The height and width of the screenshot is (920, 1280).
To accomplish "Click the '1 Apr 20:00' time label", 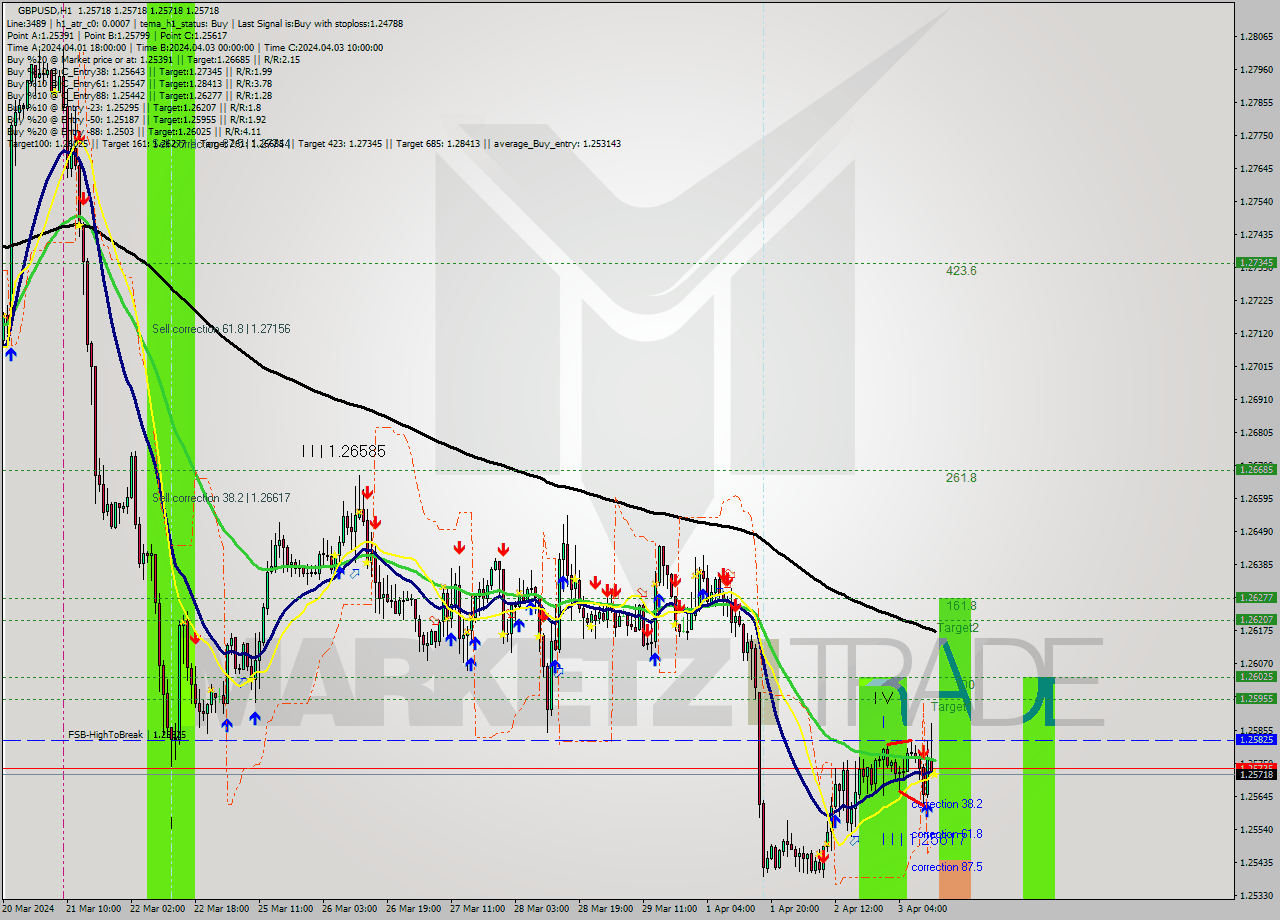I will 795,909.
